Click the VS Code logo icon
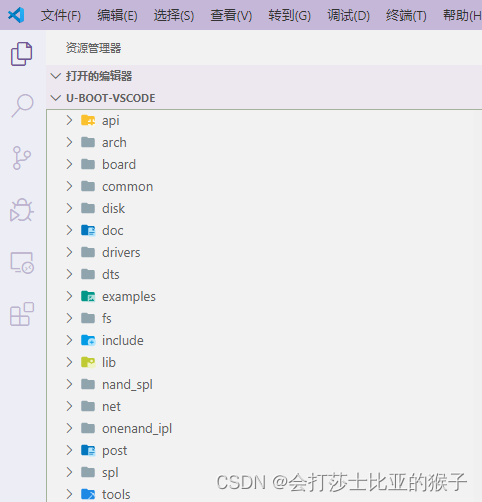482x502 pixels. (16, 15)
